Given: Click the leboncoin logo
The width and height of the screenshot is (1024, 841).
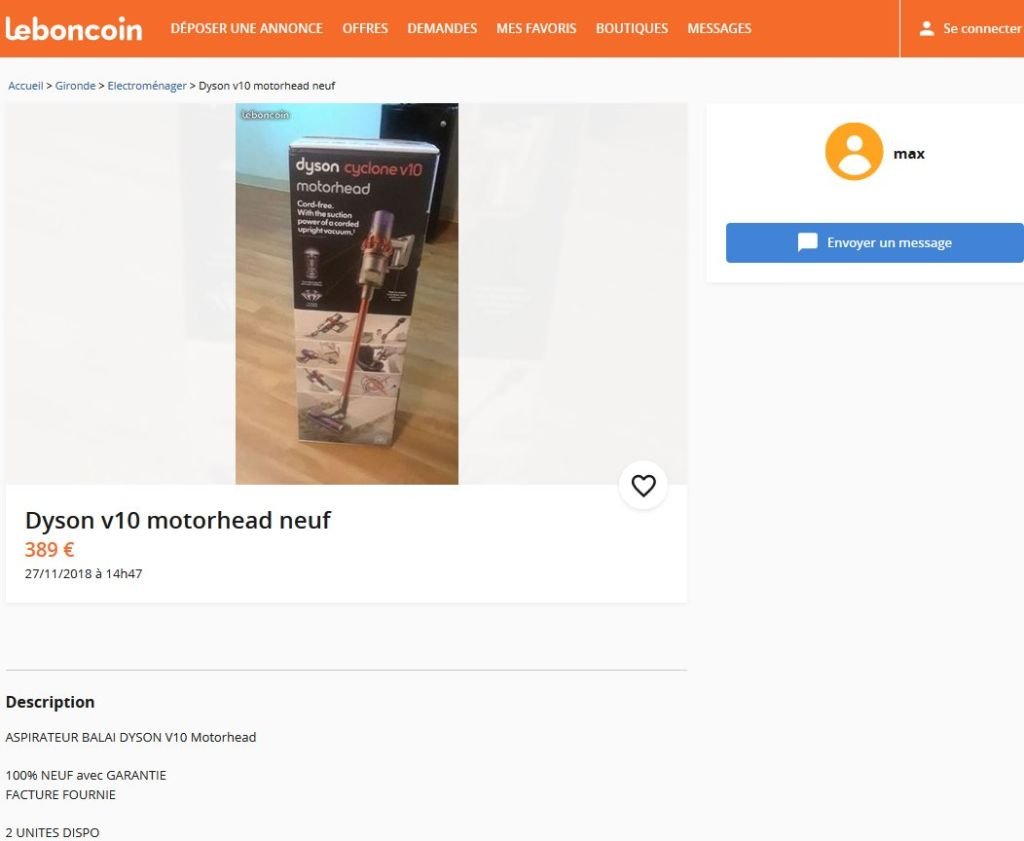Looking at the screenshot, I should (x=73, y=29).
